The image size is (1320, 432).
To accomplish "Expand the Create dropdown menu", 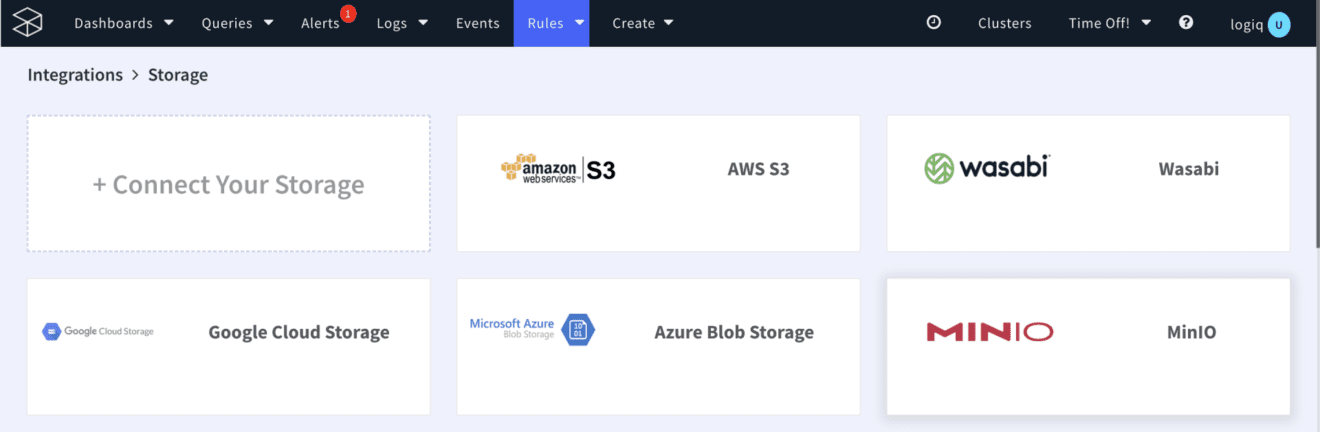I will point(643,23).
